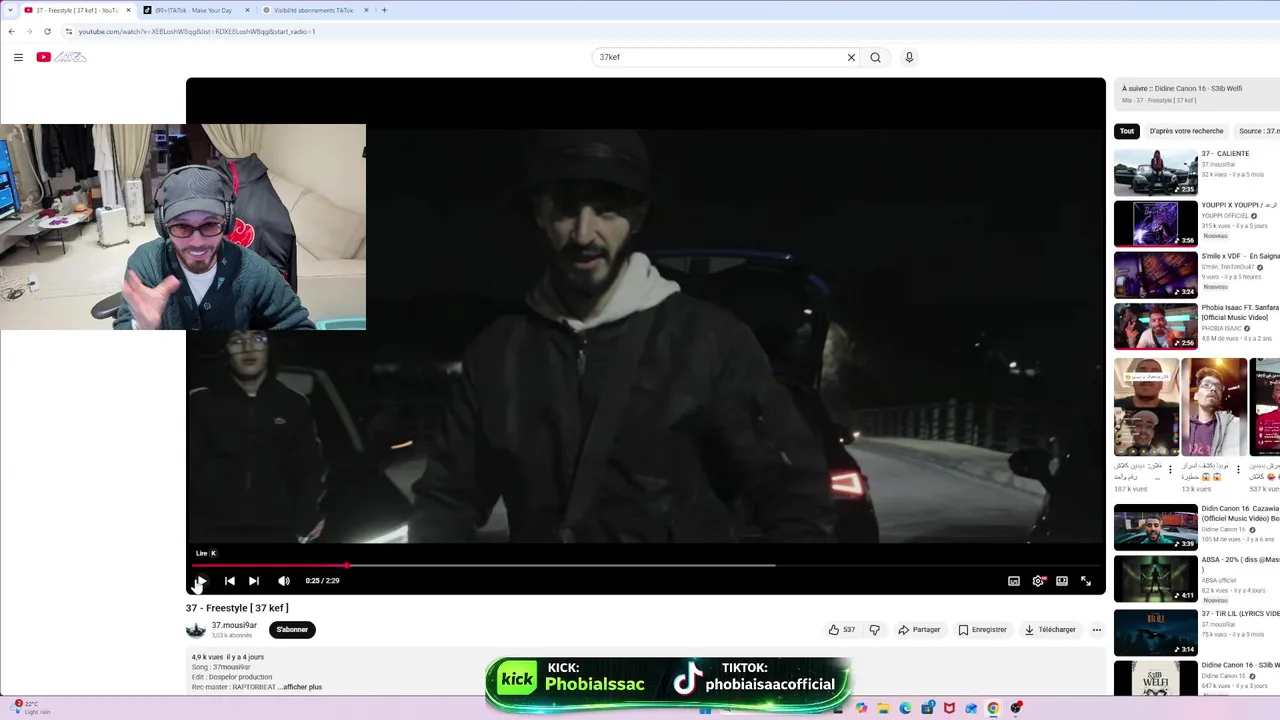Seek along the red video progress bar
The height and width of the screenshot is (720, 1280).
(646, 565)
